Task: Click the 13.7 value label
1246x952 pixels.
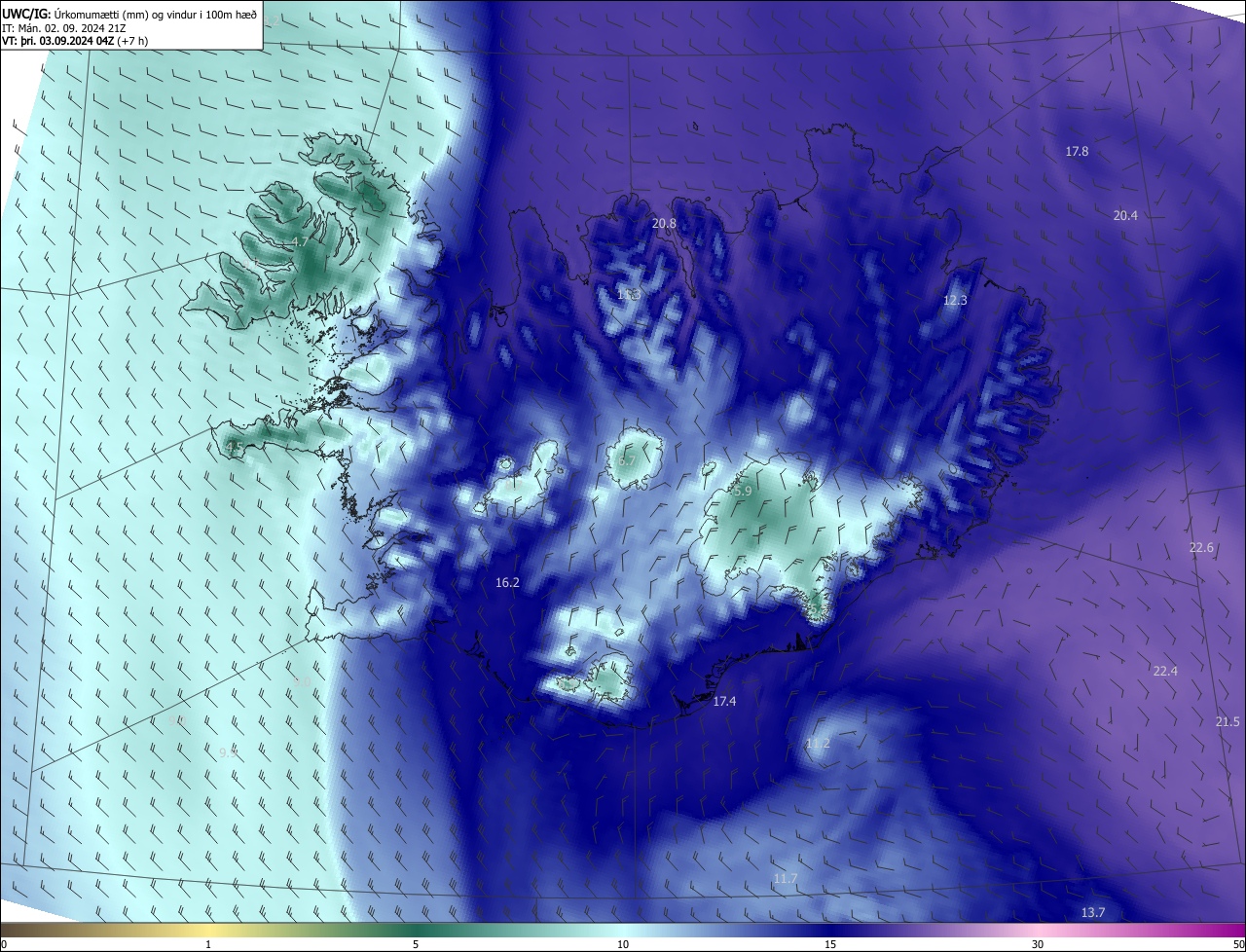Action: click(1093, 912)
